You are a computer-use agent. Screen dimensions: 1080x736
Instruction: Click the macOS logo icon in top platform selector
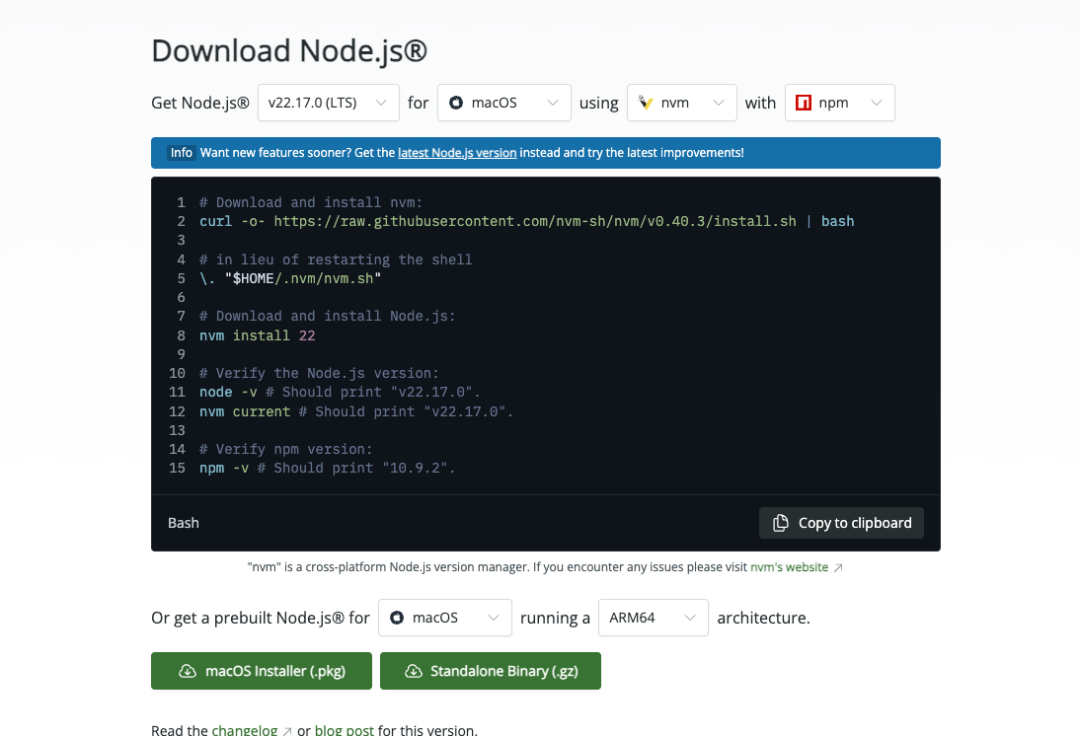pyautogui.click(x=456, y=103)
